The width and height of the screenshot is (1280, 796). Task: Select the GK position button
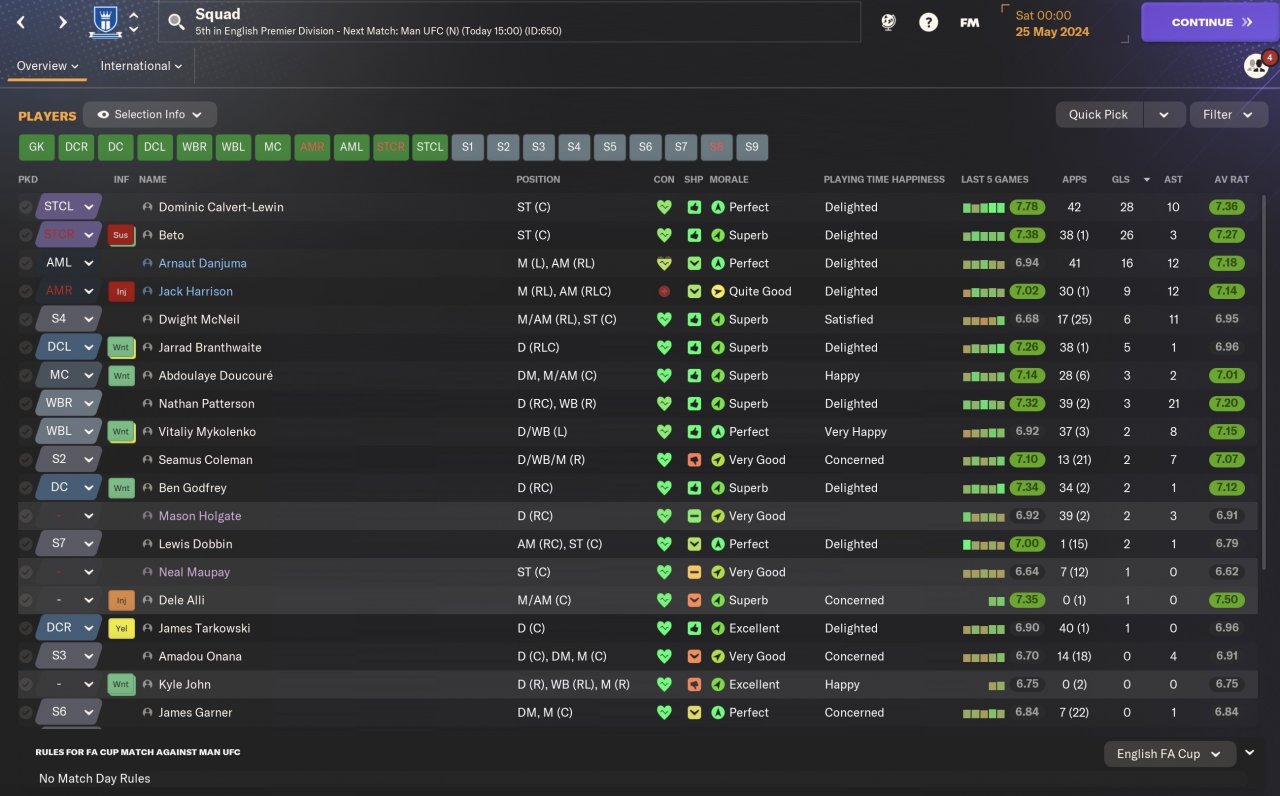[36, 147]
